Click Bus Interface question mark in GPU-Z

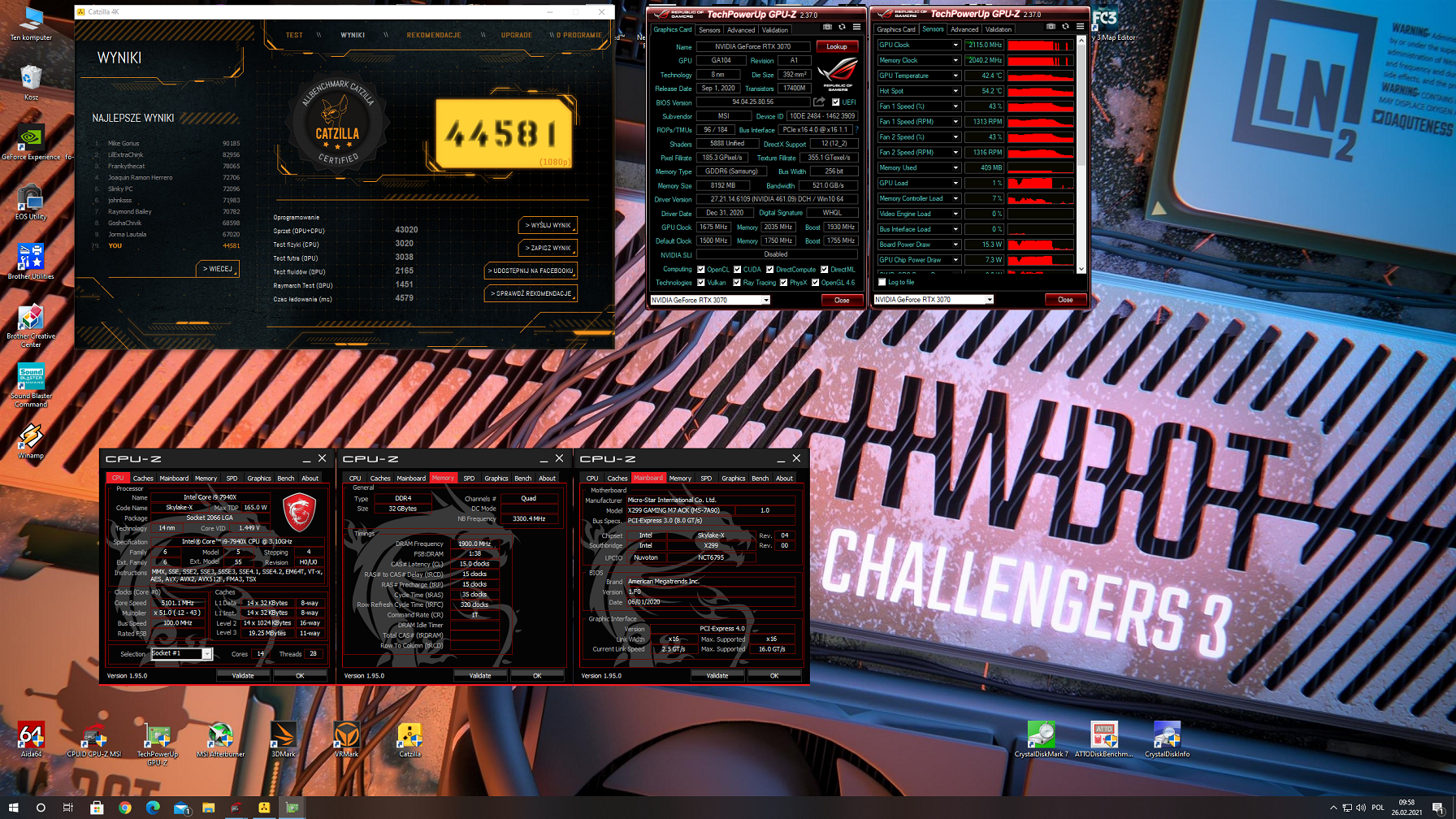[856, 130]
